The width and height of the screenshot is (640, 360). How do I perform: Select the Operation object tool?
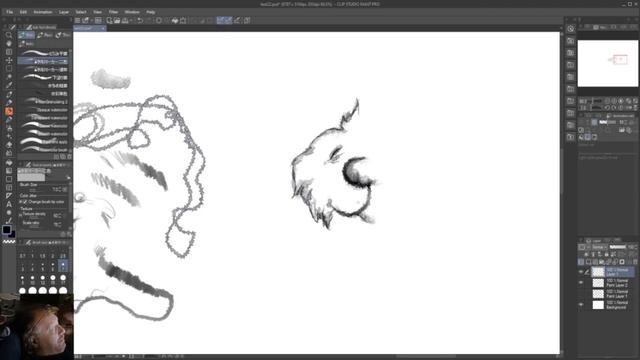tap(9, 52)
